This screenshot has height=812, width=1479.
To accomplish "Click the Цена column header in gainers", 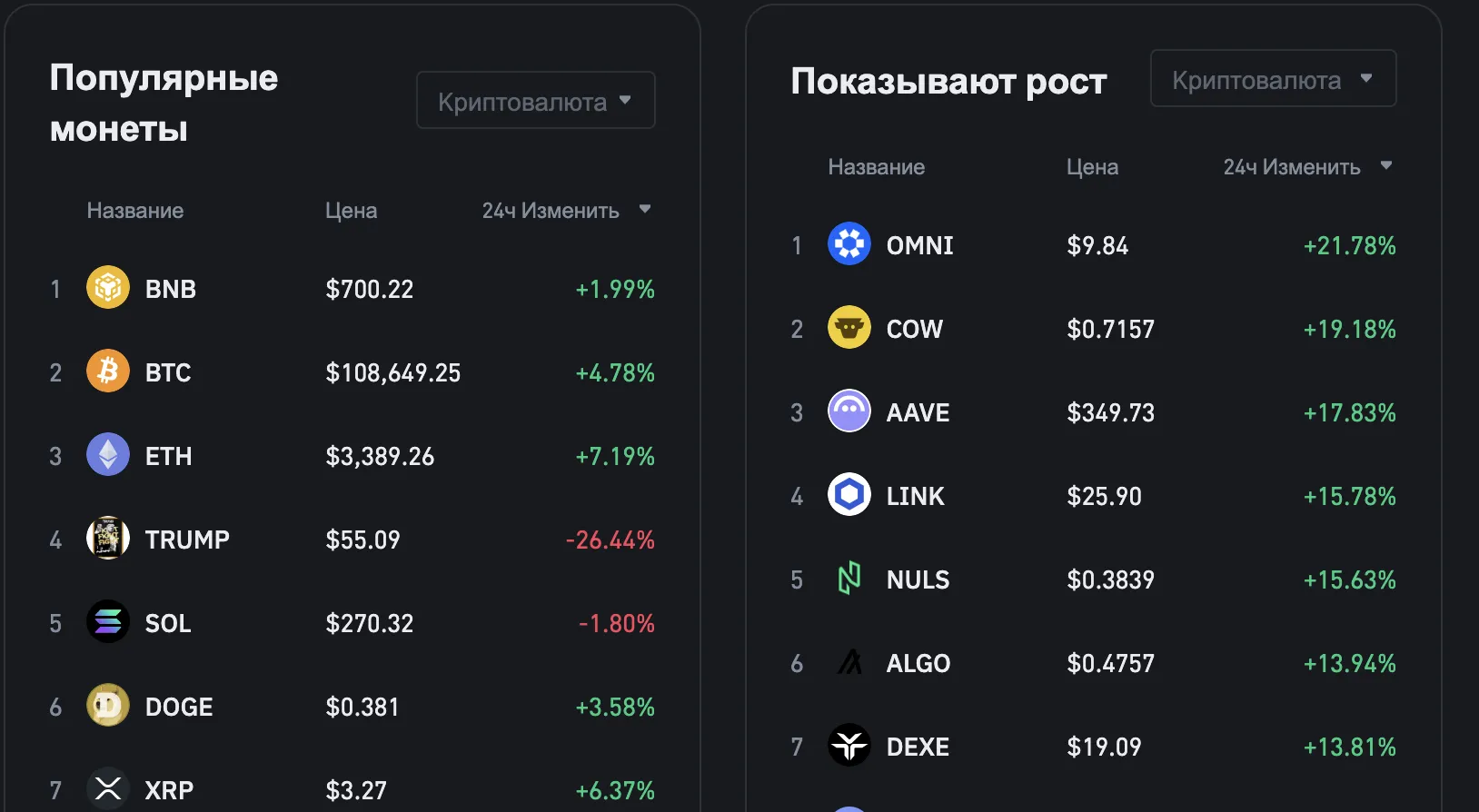I will (x=1092, y=167).
